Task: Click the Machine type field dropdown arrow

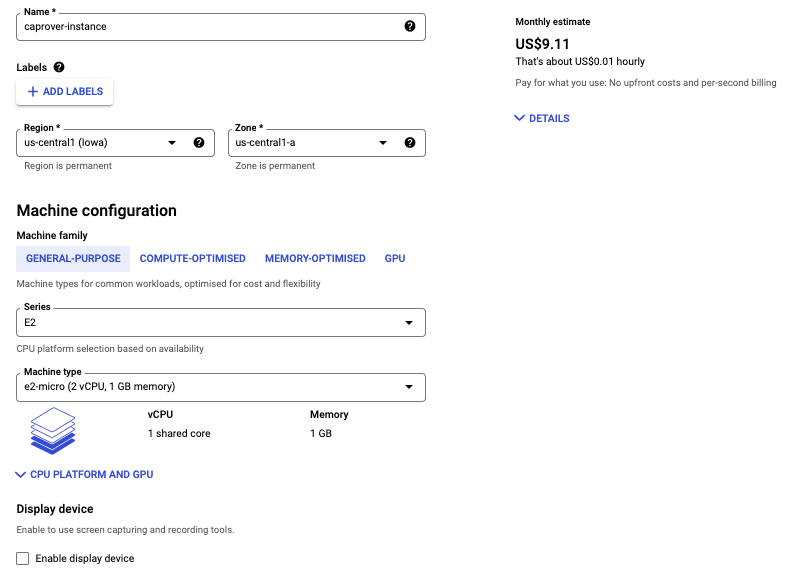Action: point(410,387)
